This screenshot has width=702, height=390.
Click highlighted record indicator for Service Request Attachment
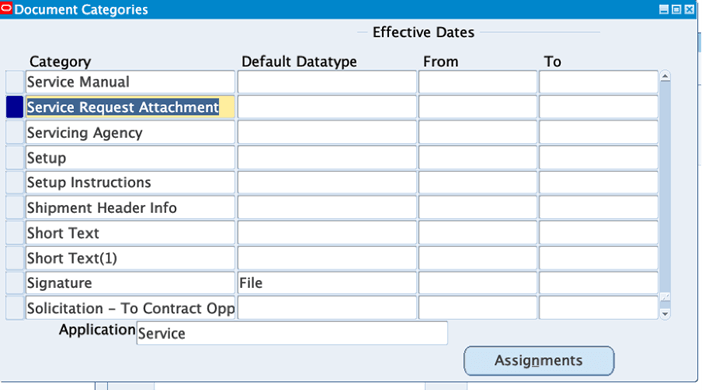(14, 107)
